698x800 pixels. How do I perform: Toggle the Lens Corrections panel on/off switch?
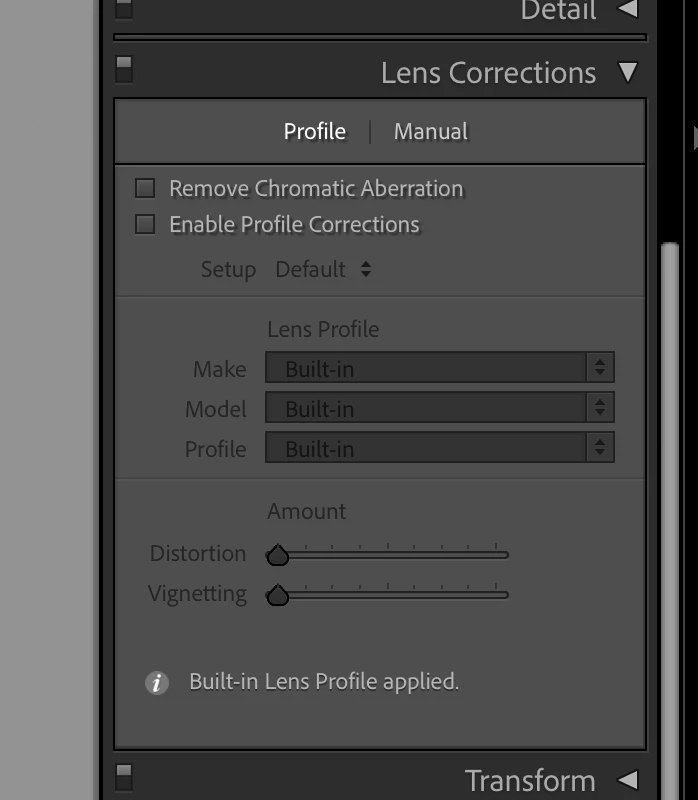point(124,69)
